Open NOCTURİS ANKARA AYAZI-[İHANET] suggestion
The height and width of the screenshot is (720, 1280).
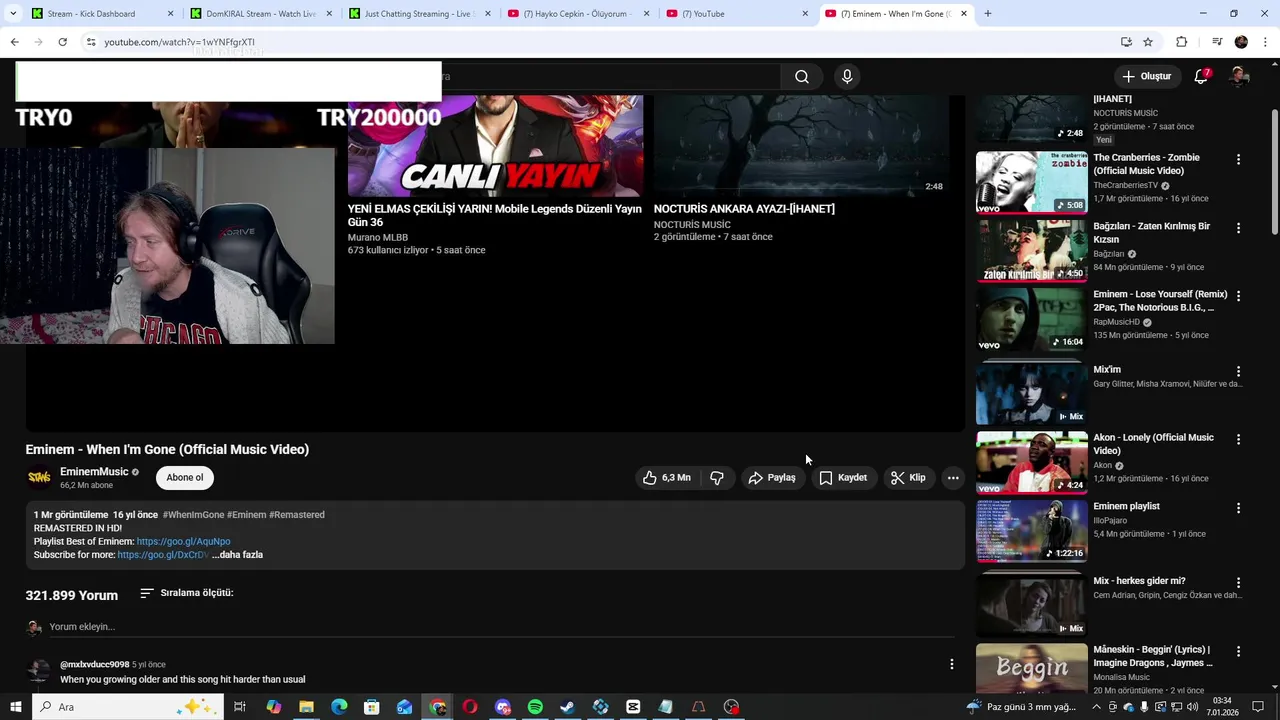744,209
